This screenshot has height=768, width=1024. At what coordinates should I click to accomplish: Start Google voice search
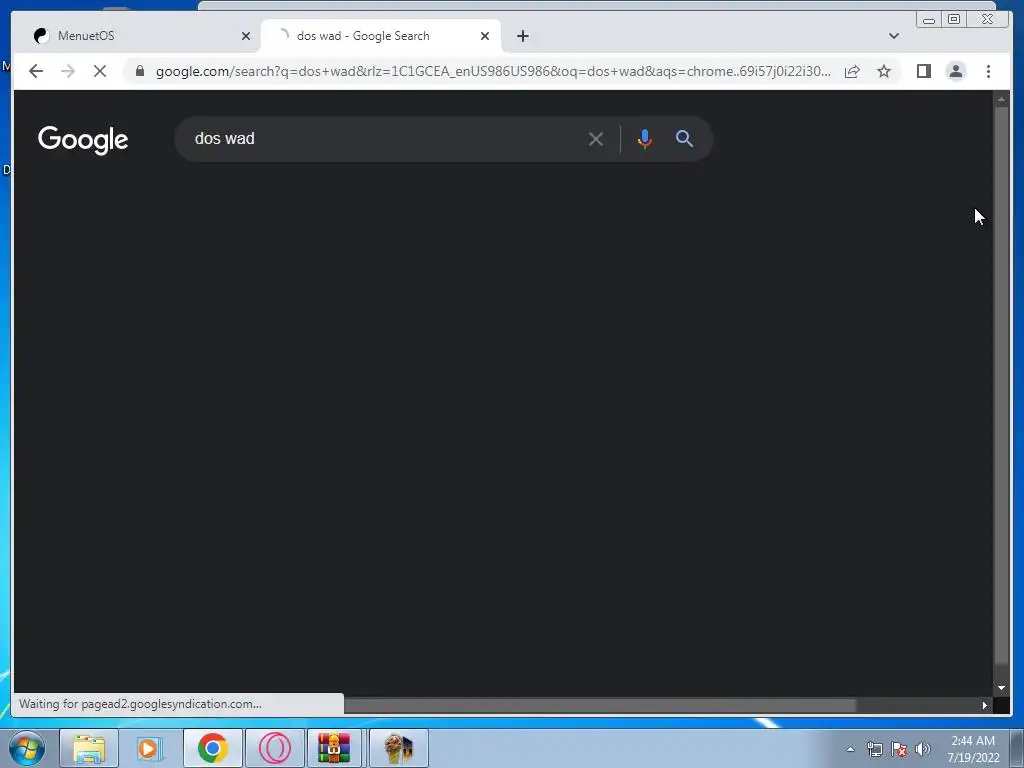645,139
